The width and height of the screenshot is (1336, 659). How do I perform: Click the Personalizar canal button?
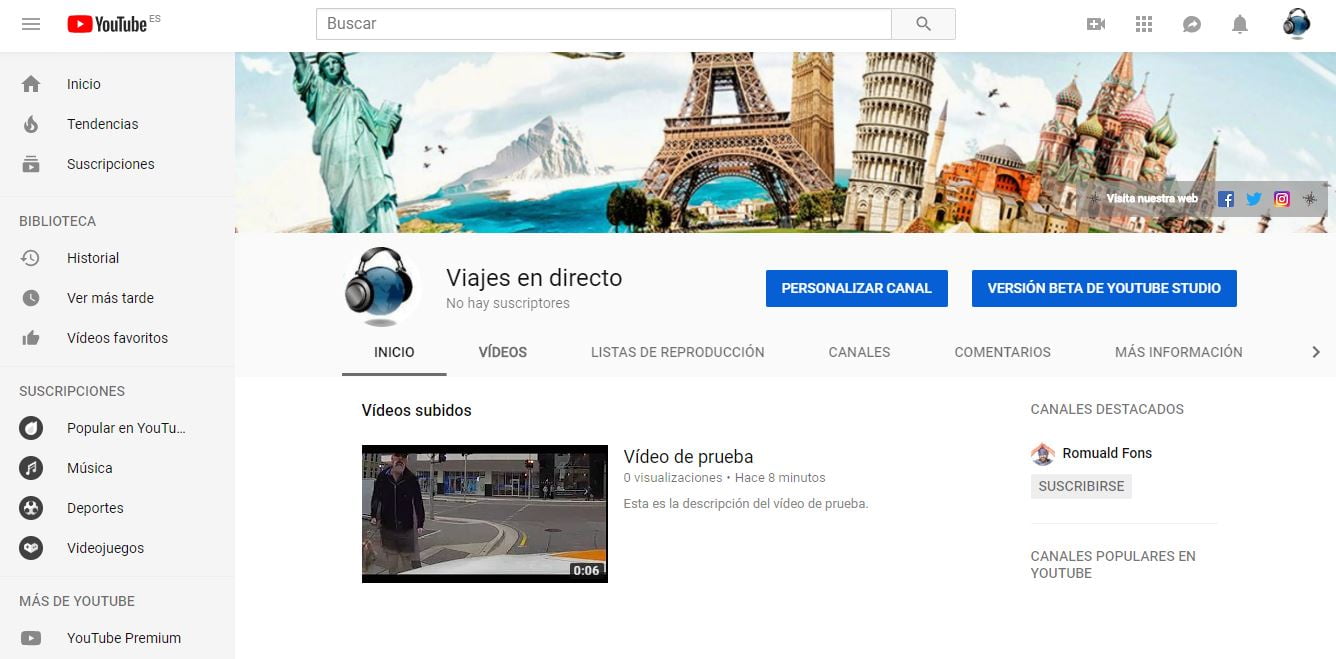click(x=856, y=288)
